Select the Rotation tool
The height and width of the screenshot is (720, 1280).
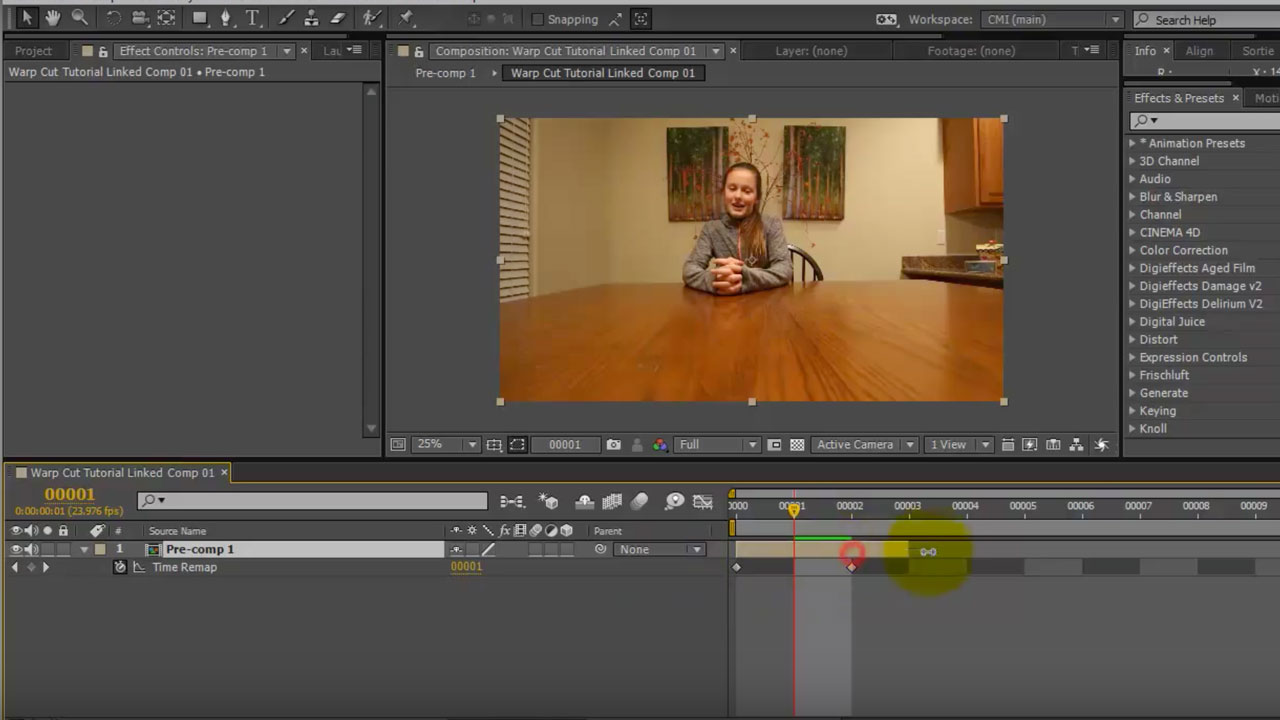coord(113,18)
